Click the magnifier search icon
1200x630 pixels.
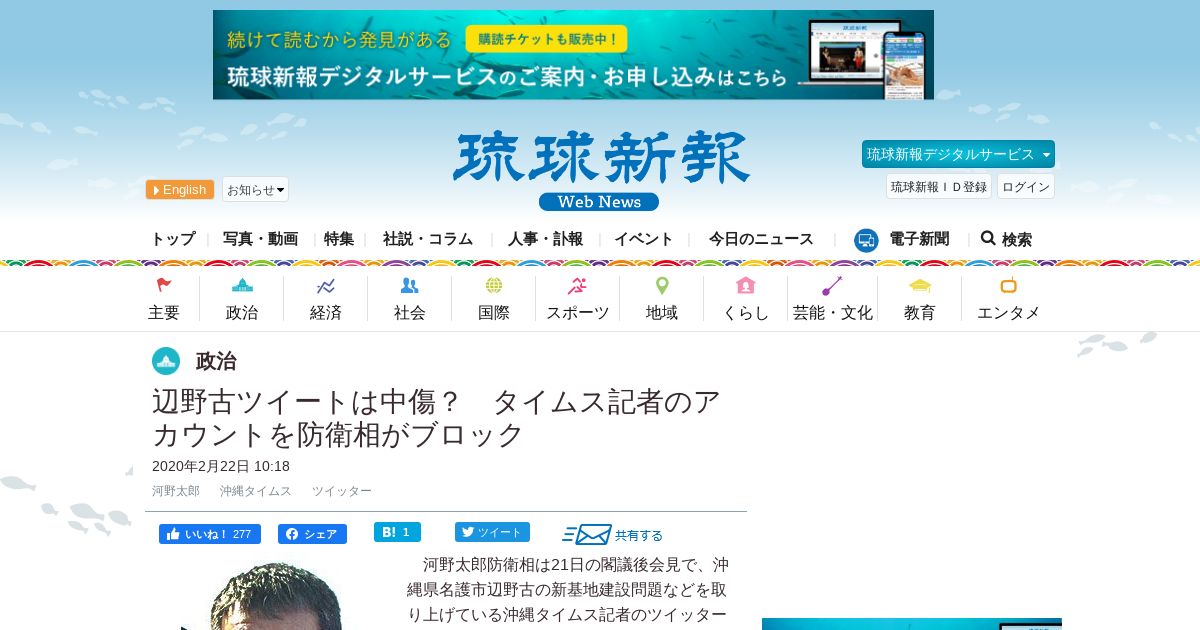pyautogui.click(x=988, y=238)
